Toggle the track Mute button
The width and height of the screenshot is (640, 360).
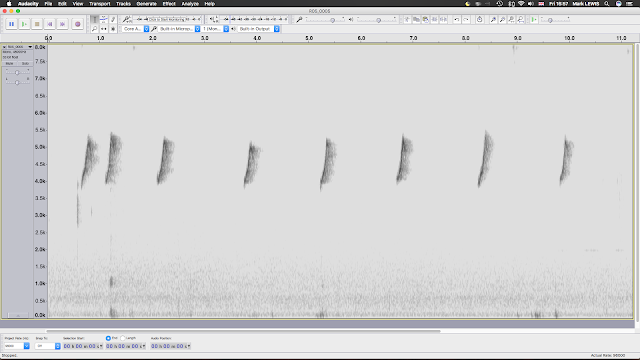(x=9, y=63)
